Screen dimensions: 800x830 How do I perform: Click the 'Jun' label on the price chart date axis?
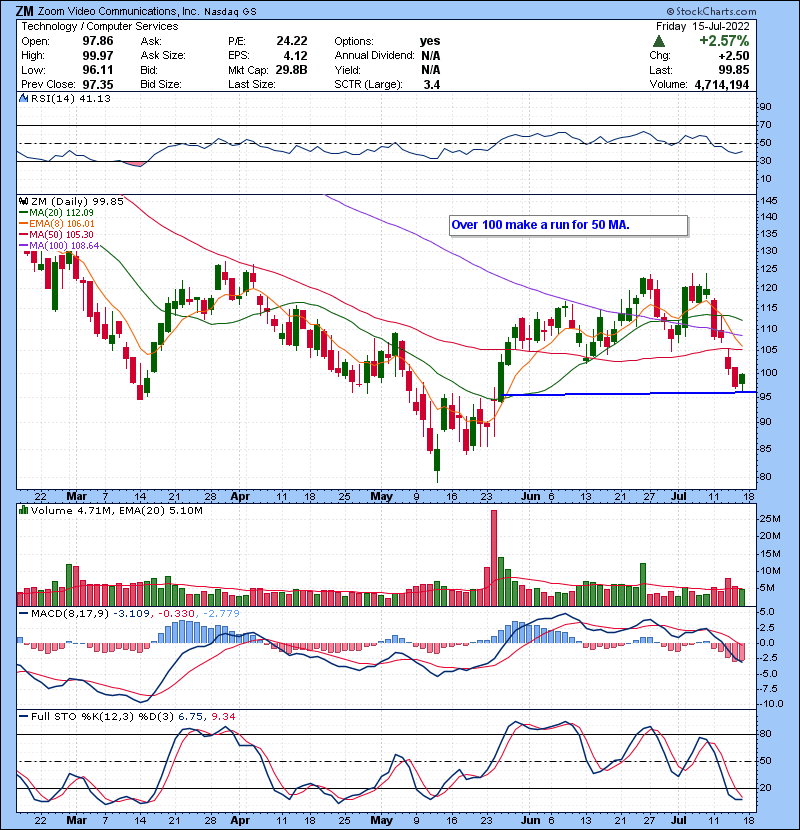[x=530, y=497]
